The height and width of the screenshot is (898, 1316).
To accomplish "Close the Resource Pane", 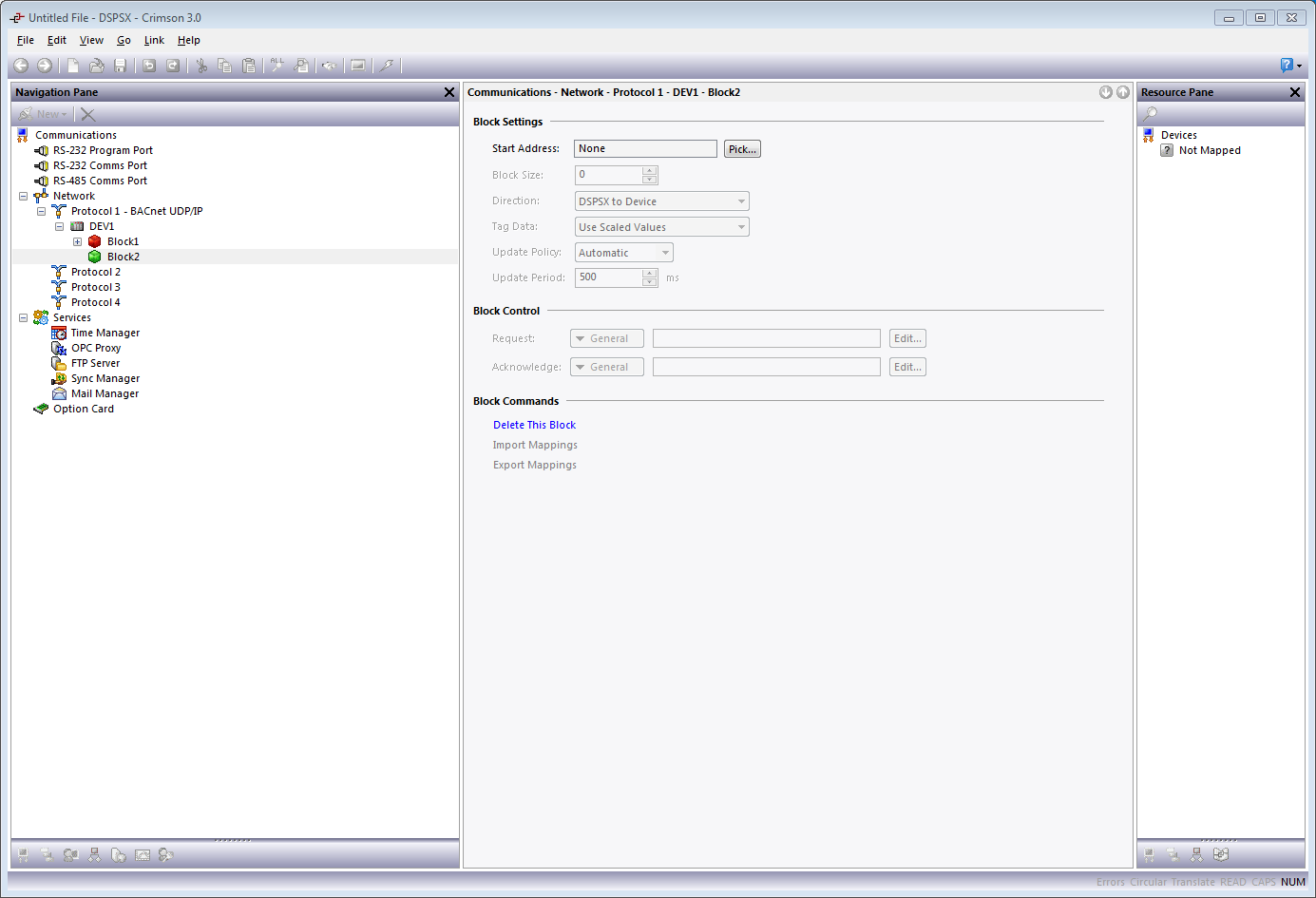I will coord(1295,92).
